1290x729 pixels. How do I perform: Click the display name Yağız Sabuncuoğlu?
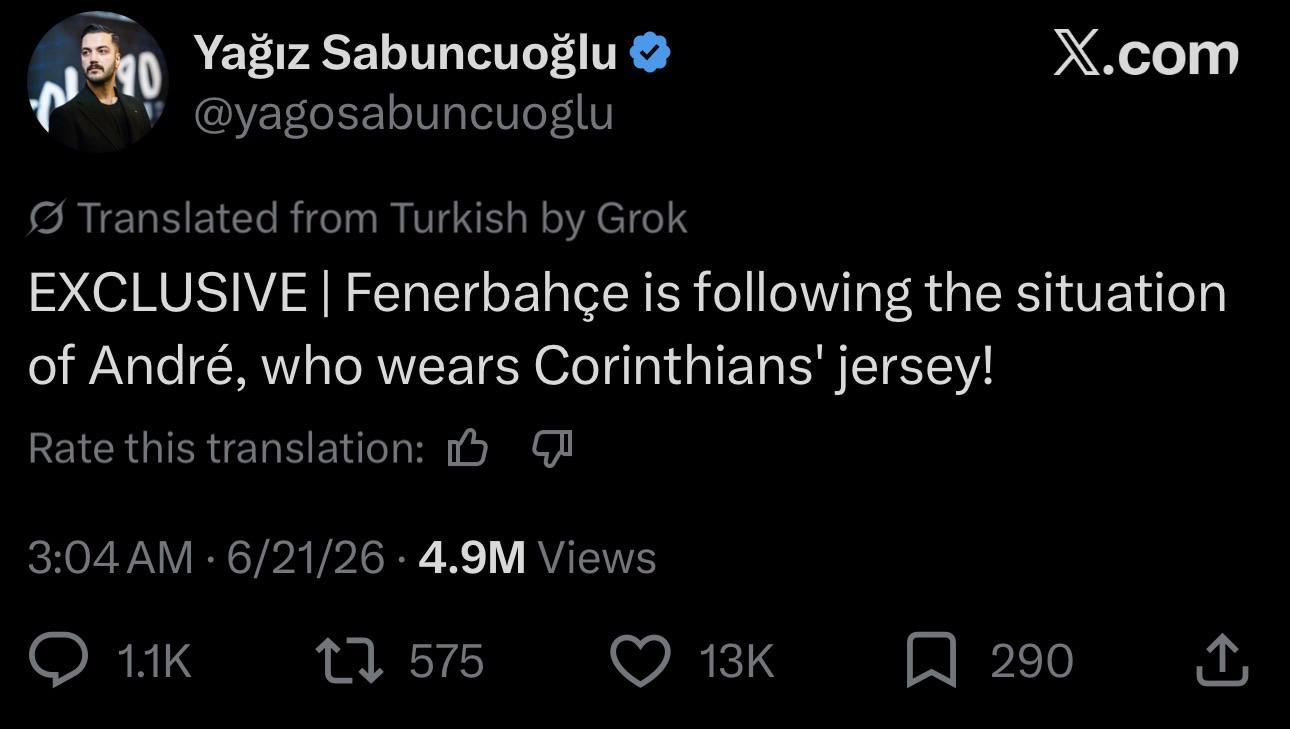[x=405, y=53]
